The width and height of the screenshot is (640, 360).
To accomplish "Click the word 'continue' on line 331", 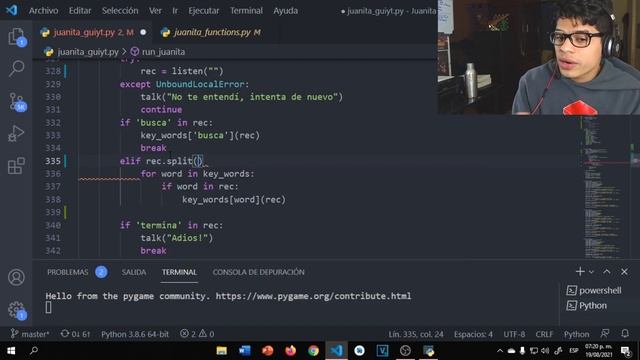I will coord(161,109).
